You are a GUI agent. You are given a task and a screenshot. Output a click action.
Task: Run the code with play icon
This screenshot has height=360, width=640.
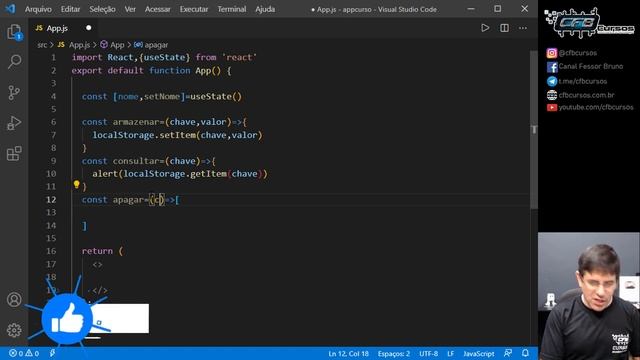coord(485,28)
